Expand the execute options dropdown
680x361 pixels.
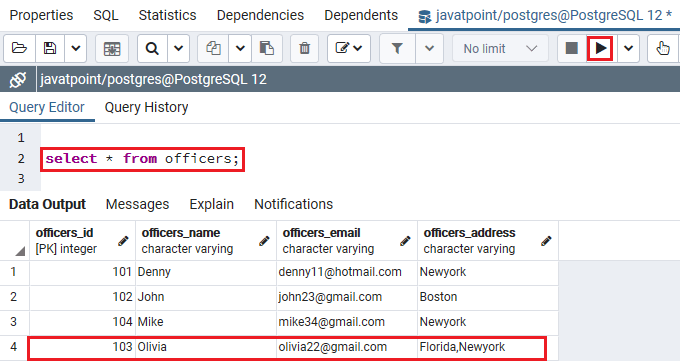tap(628, 48)
